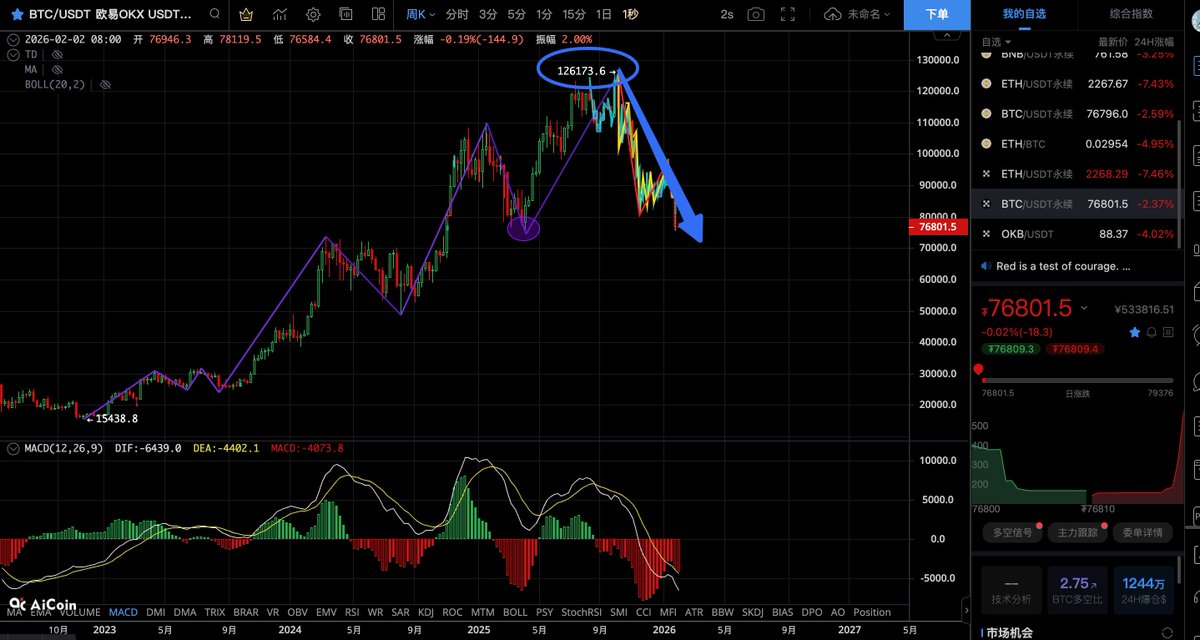Toggle visibility of the TD indicator
1200x640 pixels.
56,54
